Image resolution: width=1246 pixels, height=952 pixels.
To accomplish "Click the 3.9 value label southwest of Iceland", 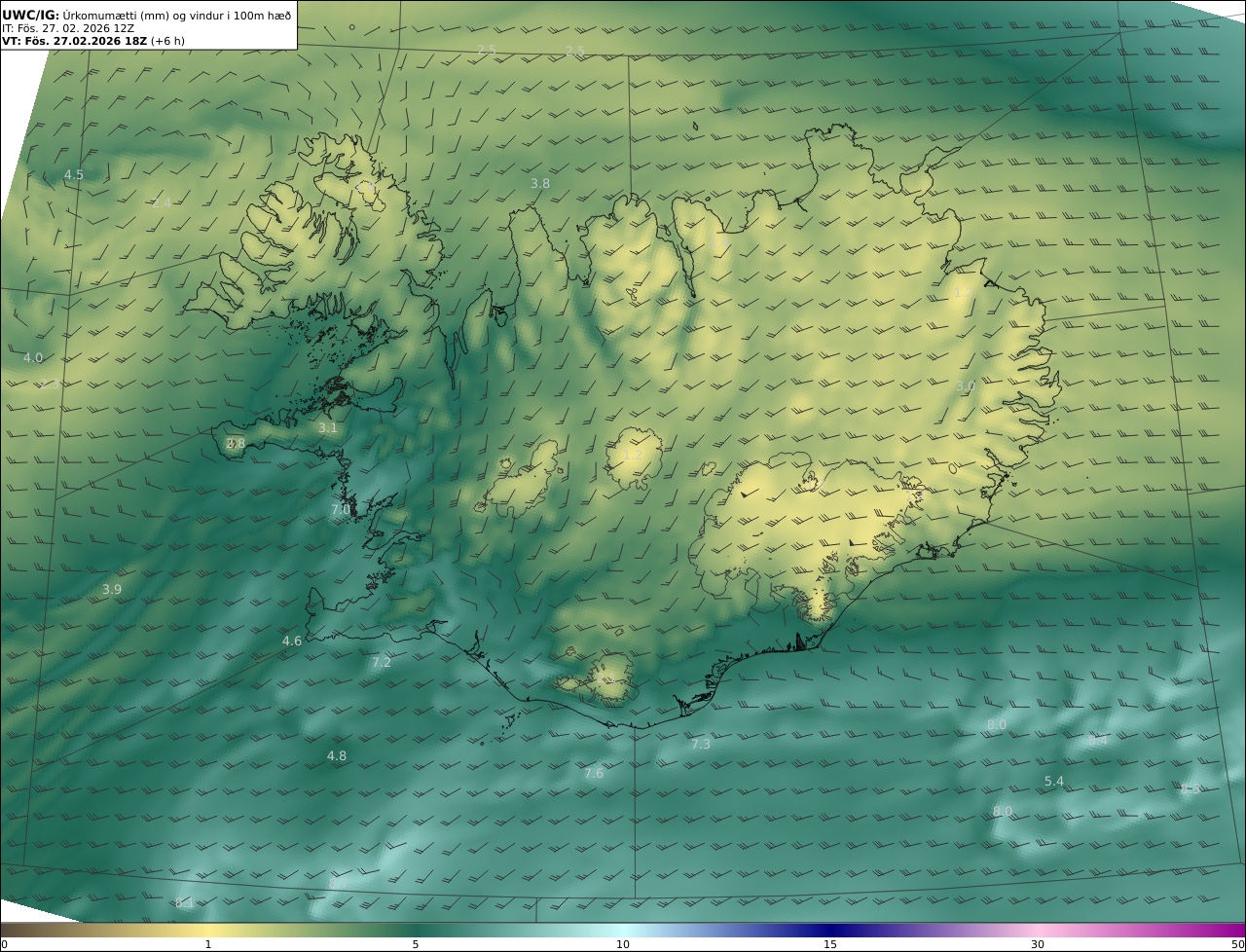I will [111, 590].
